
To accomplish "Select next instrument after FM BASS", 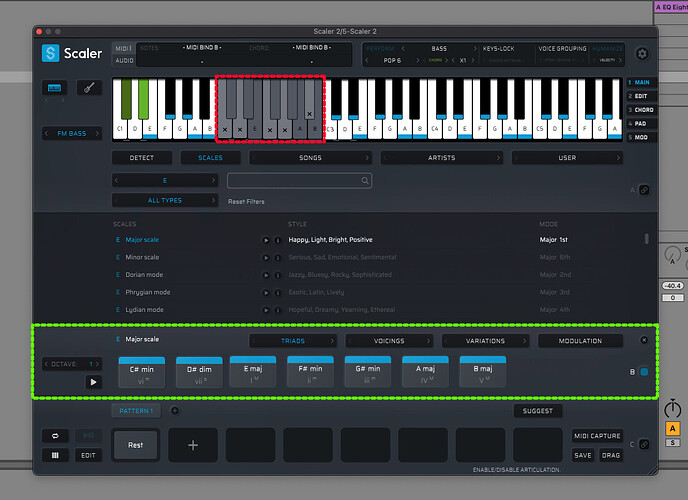I will click(97, 133).
